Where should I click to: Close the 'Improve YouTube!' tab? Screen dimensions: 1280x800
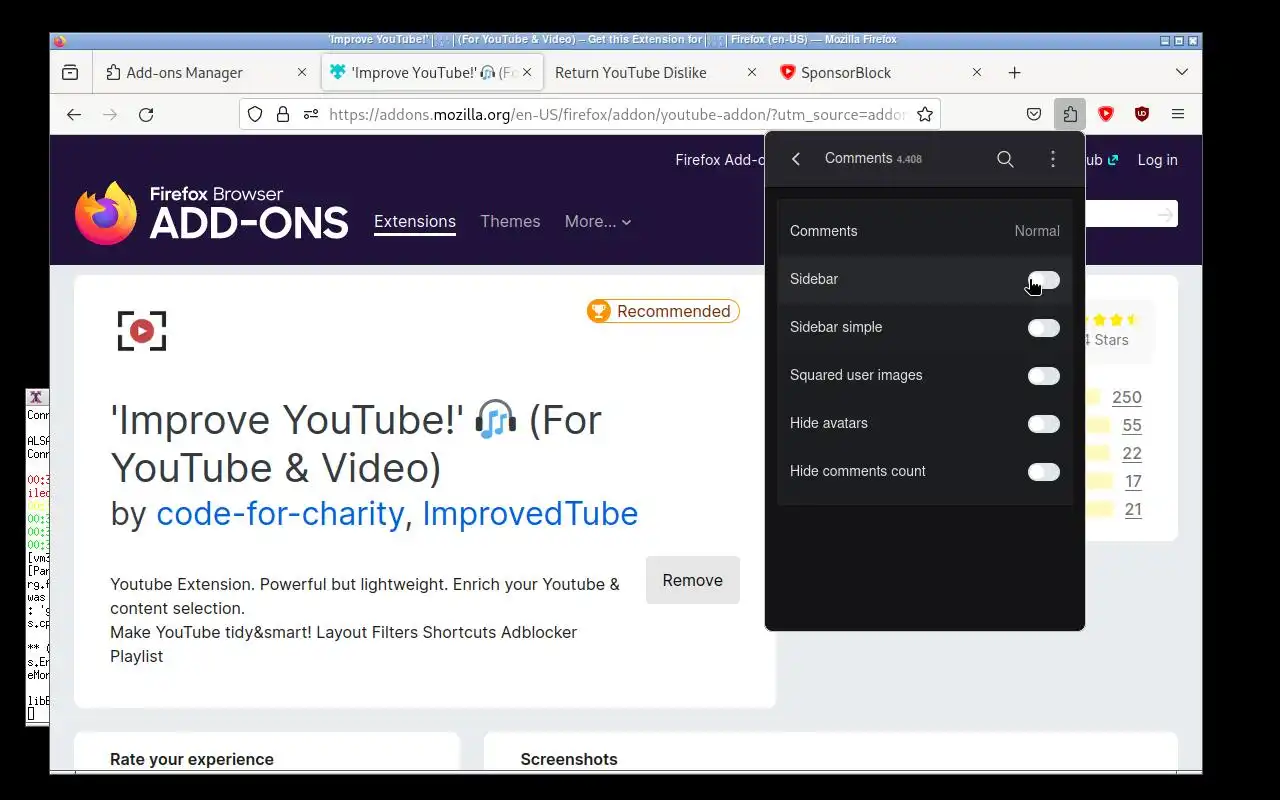pyautogui.click(x=527, y=72)
